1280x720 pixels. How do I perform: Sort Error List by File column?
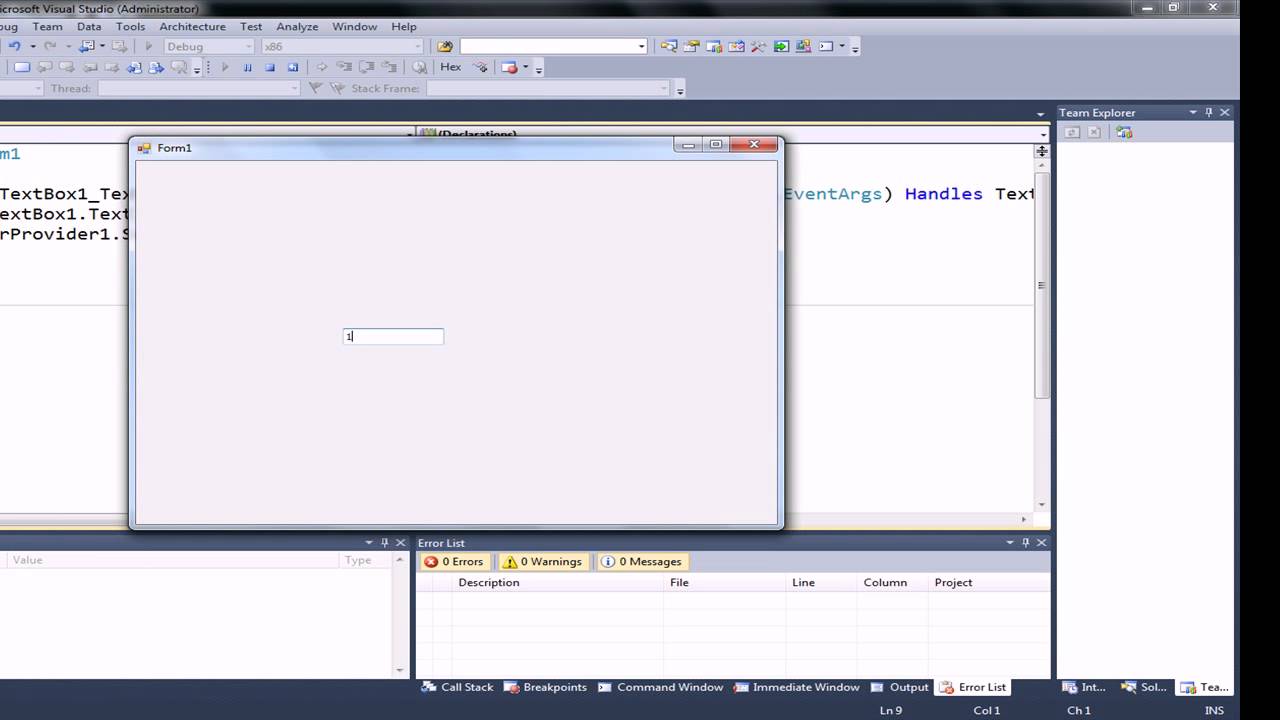tap(724, 582)
